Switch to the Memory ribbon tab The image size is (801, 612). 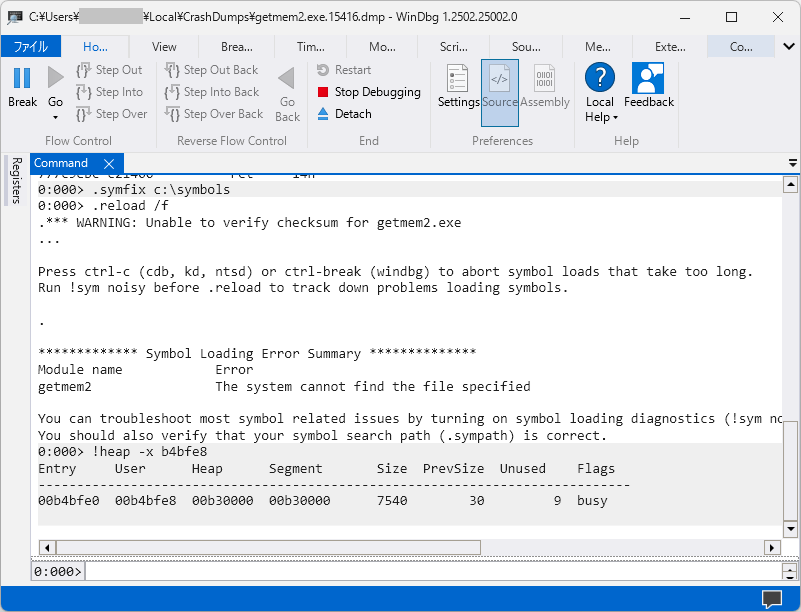pyautogui.click(x=598, y=46)
